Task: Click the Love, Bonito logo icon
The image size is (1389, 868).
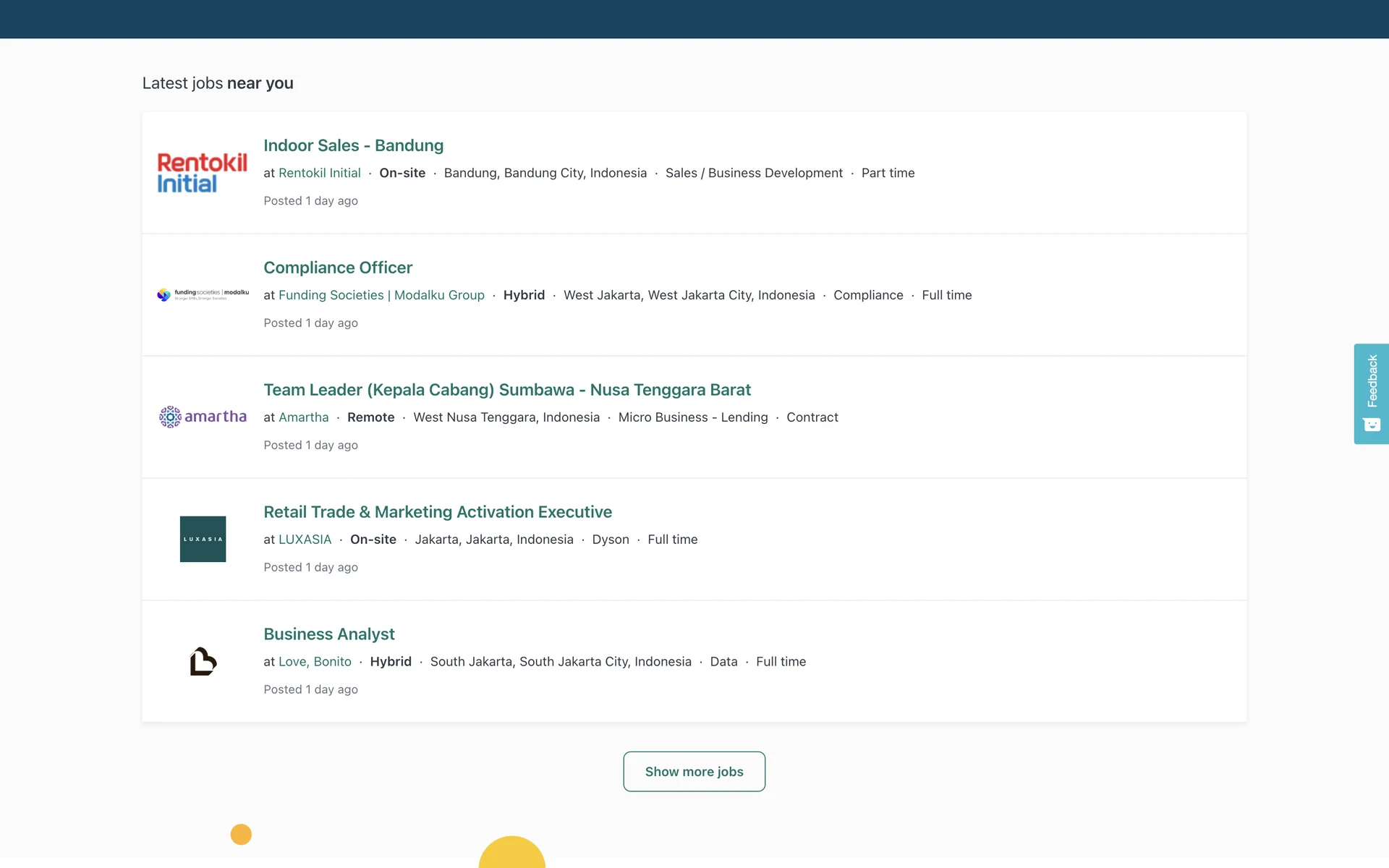Action: coord(203,661)
